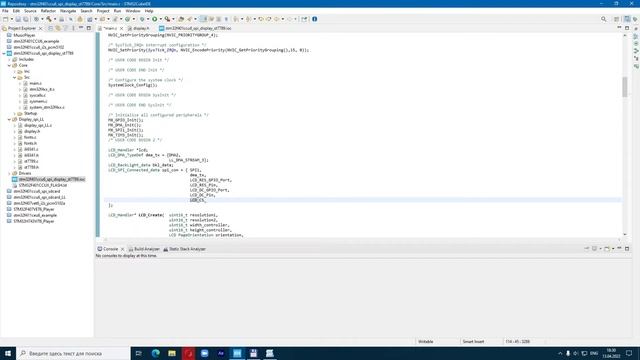Click the Windows search box on taskbar
This screenshot has width=640, height=360.
click(73, 353)
